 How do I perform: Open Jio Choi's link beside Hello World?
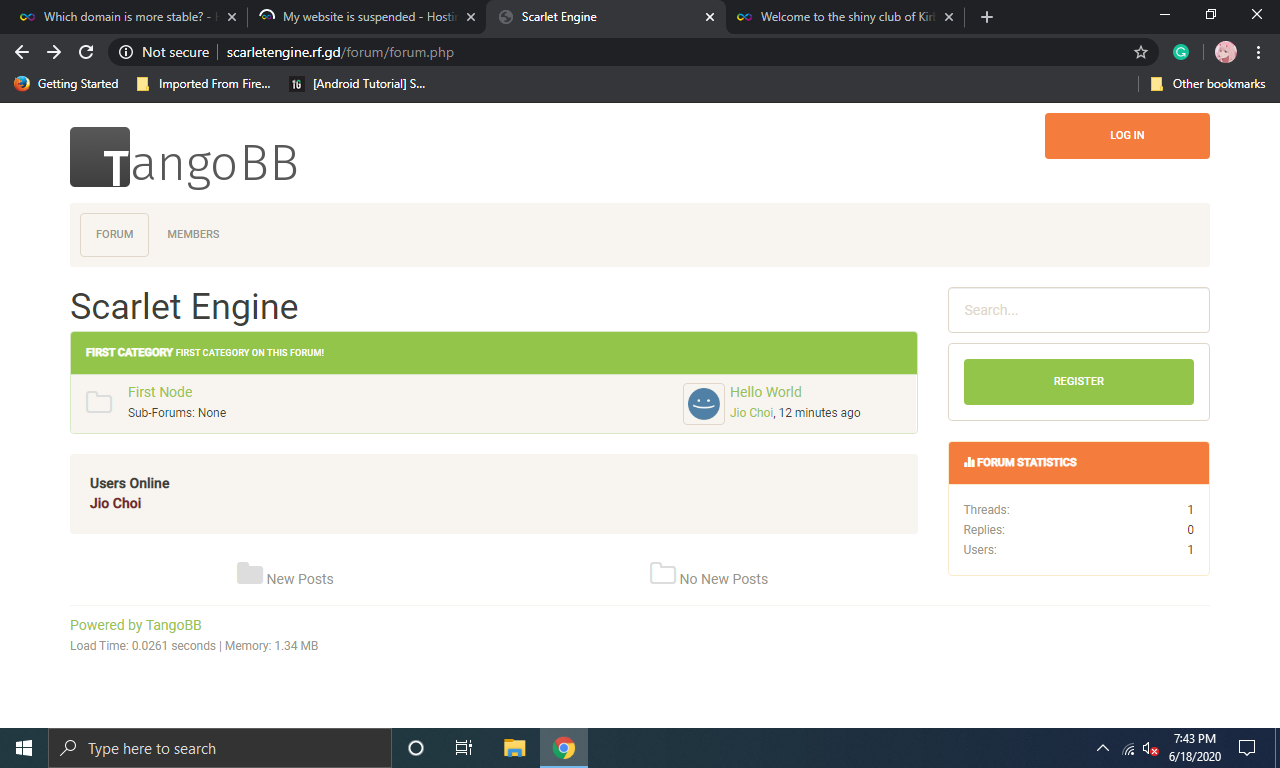tap(751, 413)
